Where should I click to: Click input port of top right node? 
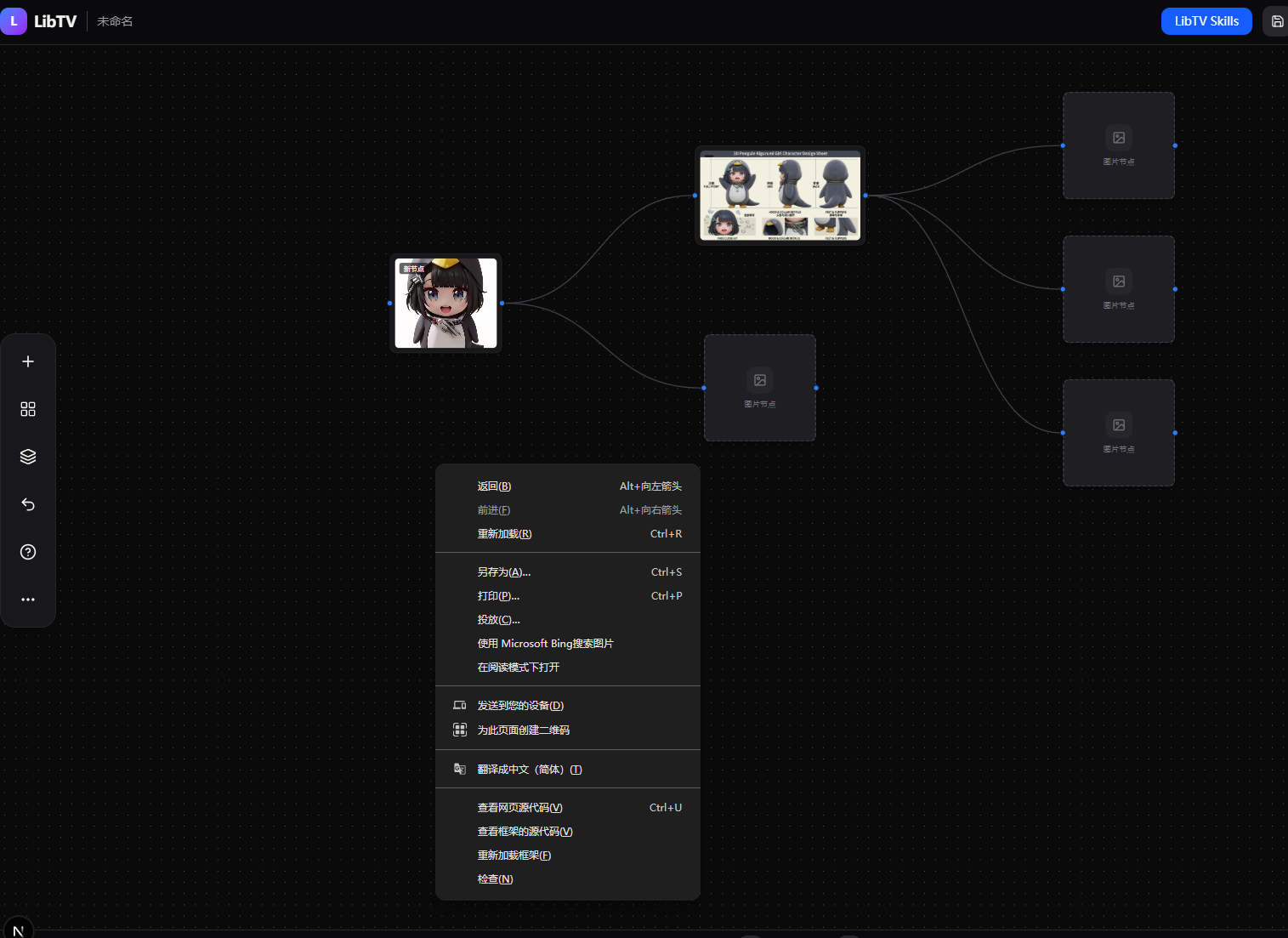(x=1063, y=145)
